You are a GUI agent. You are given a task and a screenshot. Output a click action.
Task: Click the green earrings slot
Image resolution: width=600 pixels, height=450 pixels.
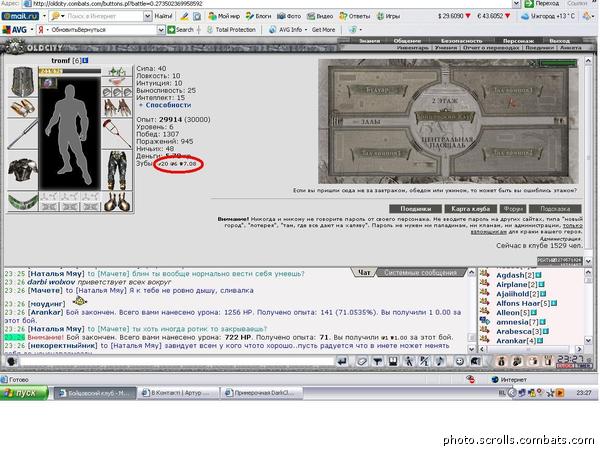[x=117, y=72]
